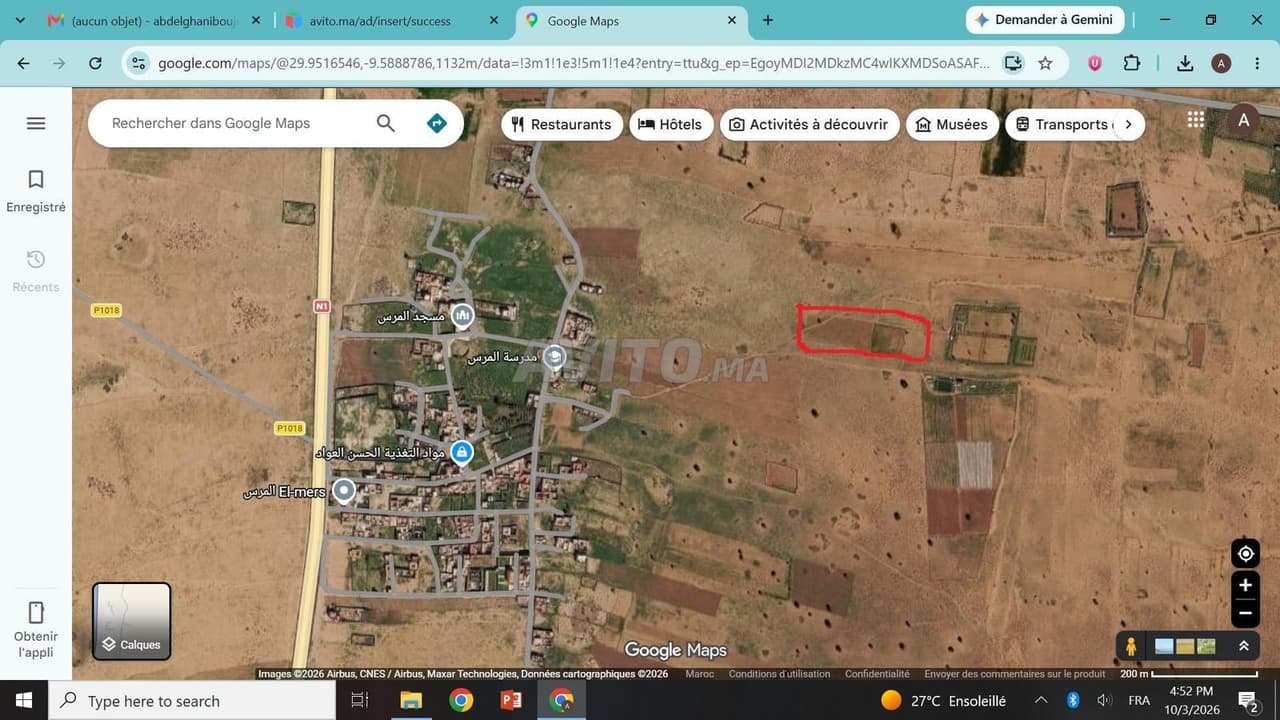Click the El-mers locality marker
1280x720 pixels.
344,491
